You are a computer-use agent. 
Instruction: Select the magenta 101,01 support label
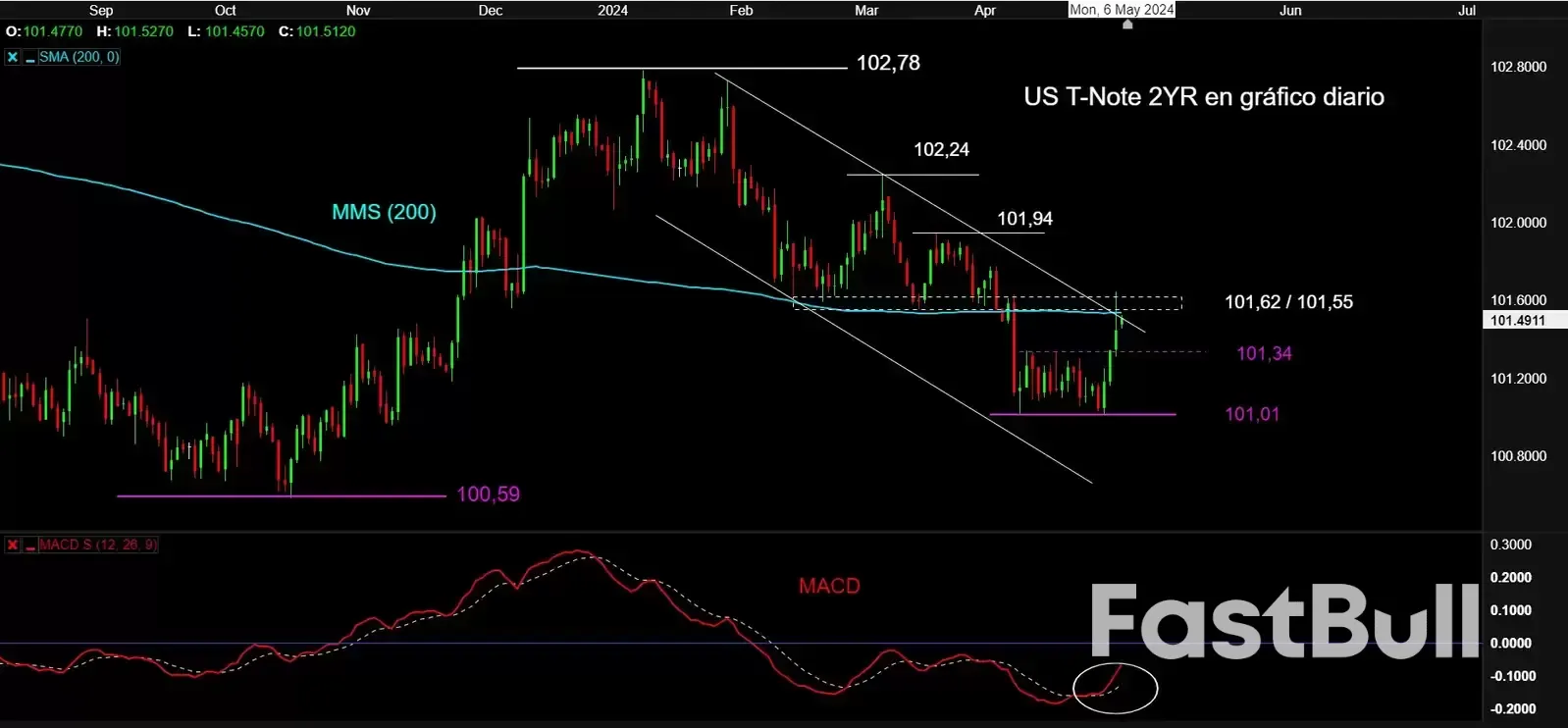pyautogui.click(x=1252, y=414)
